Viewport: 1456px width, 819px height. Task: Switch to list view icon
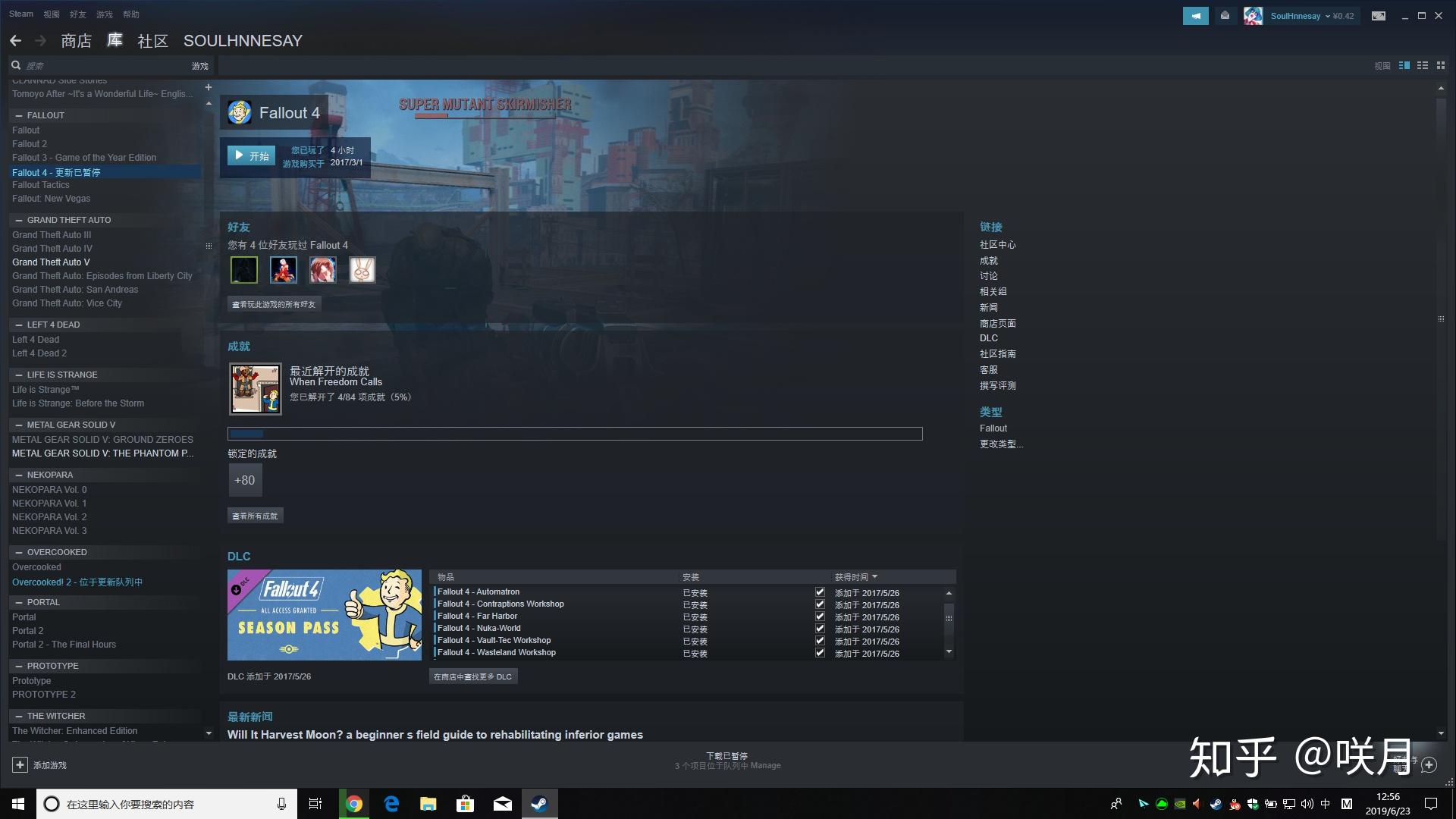tap(1423, 66)
